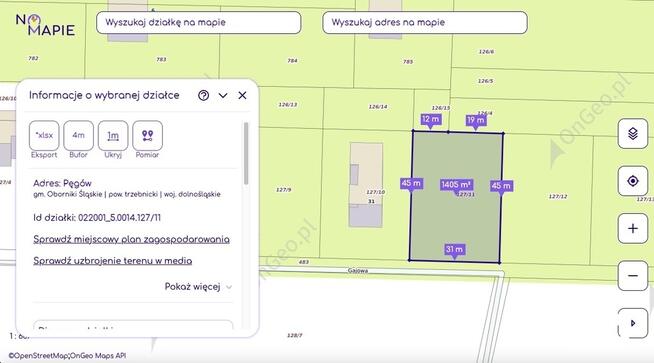Select parcel 126/13 on the map

click(288, 104)
